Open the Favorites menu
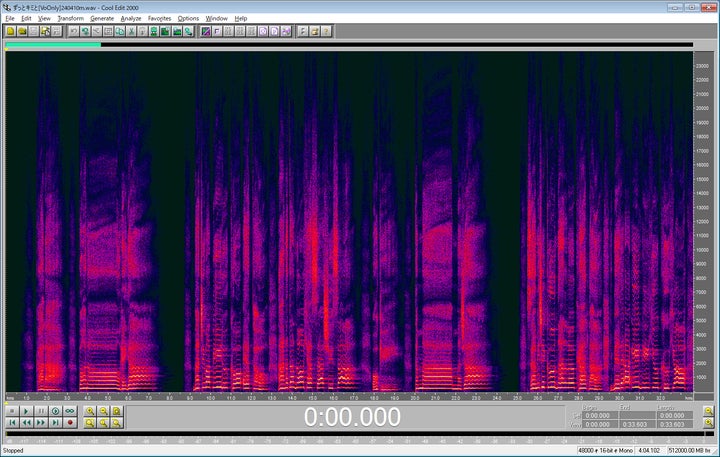The width and height of the screenshot is (720, 457). coord(159,18)
